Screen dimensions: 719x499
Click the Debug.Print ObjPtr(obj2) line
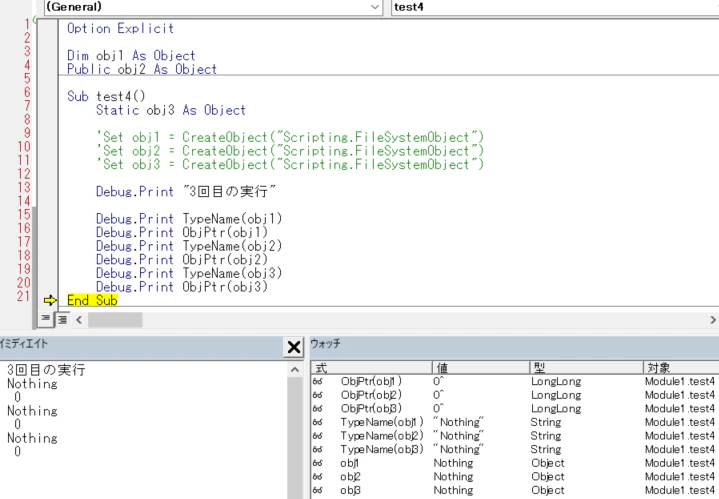(x=182, y=260)
